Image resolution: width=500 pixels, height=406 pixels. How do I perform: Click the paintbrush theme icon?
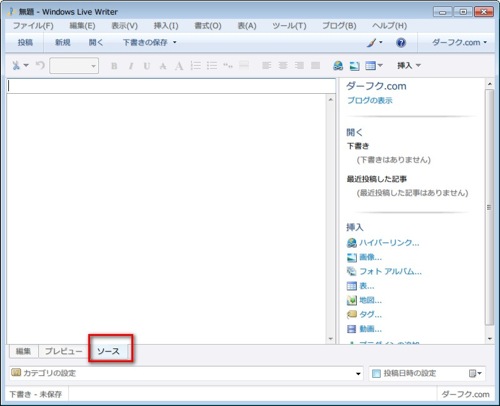(371, 43)
